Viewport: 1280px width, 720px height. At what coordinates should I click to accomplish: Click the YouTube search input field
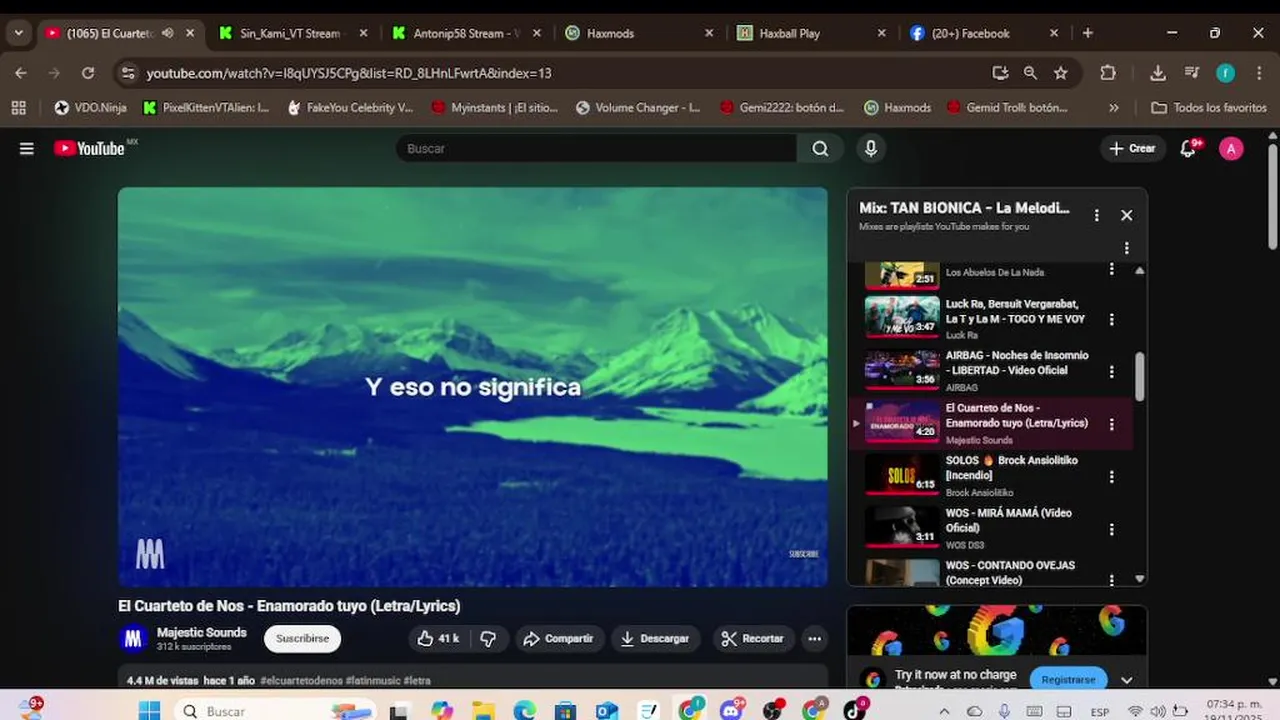coord(596,148)
